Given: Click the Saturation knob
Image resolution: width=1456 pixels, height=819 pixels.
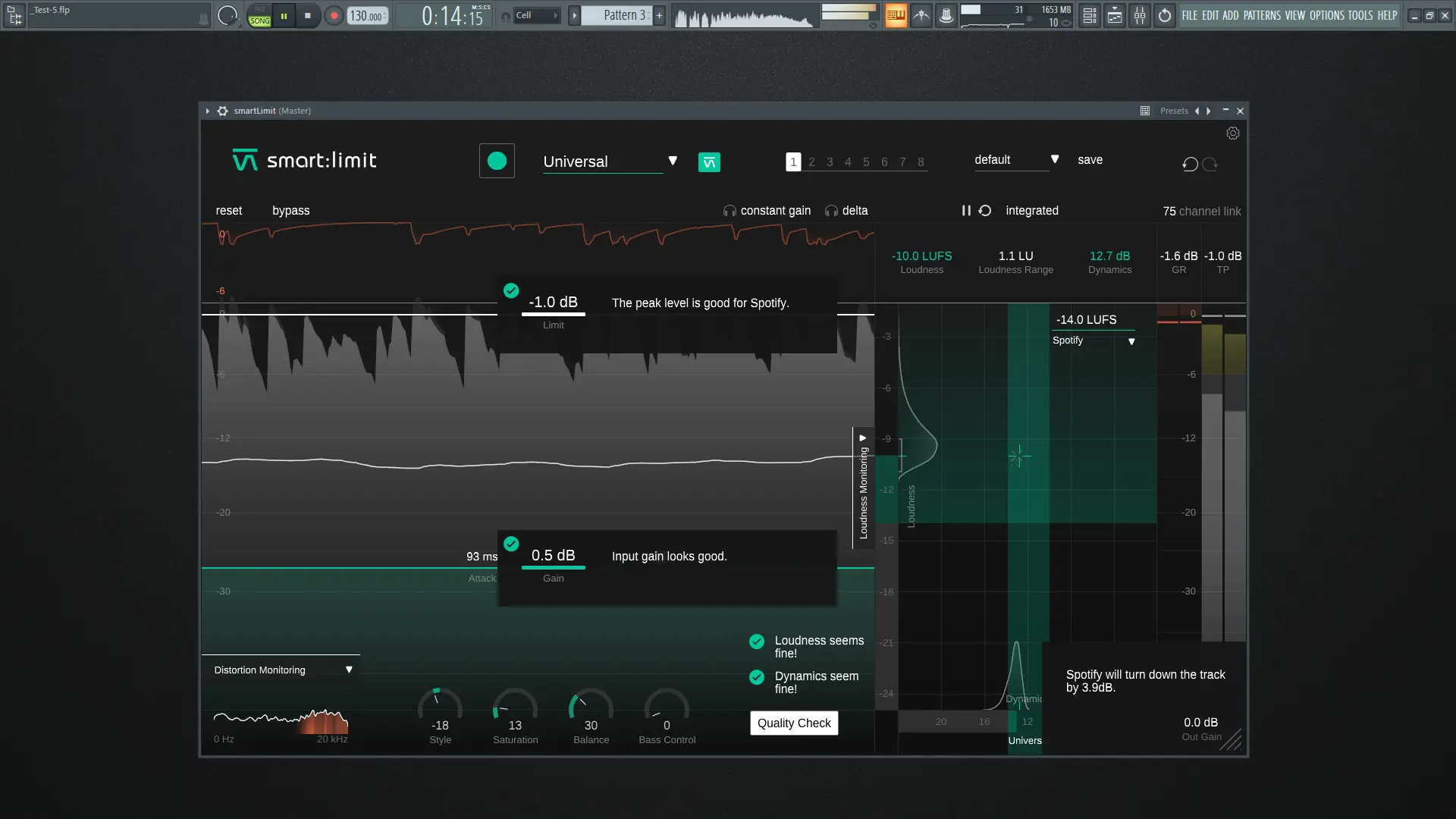Looking at the screenshot, I should (x=515, y=708).
